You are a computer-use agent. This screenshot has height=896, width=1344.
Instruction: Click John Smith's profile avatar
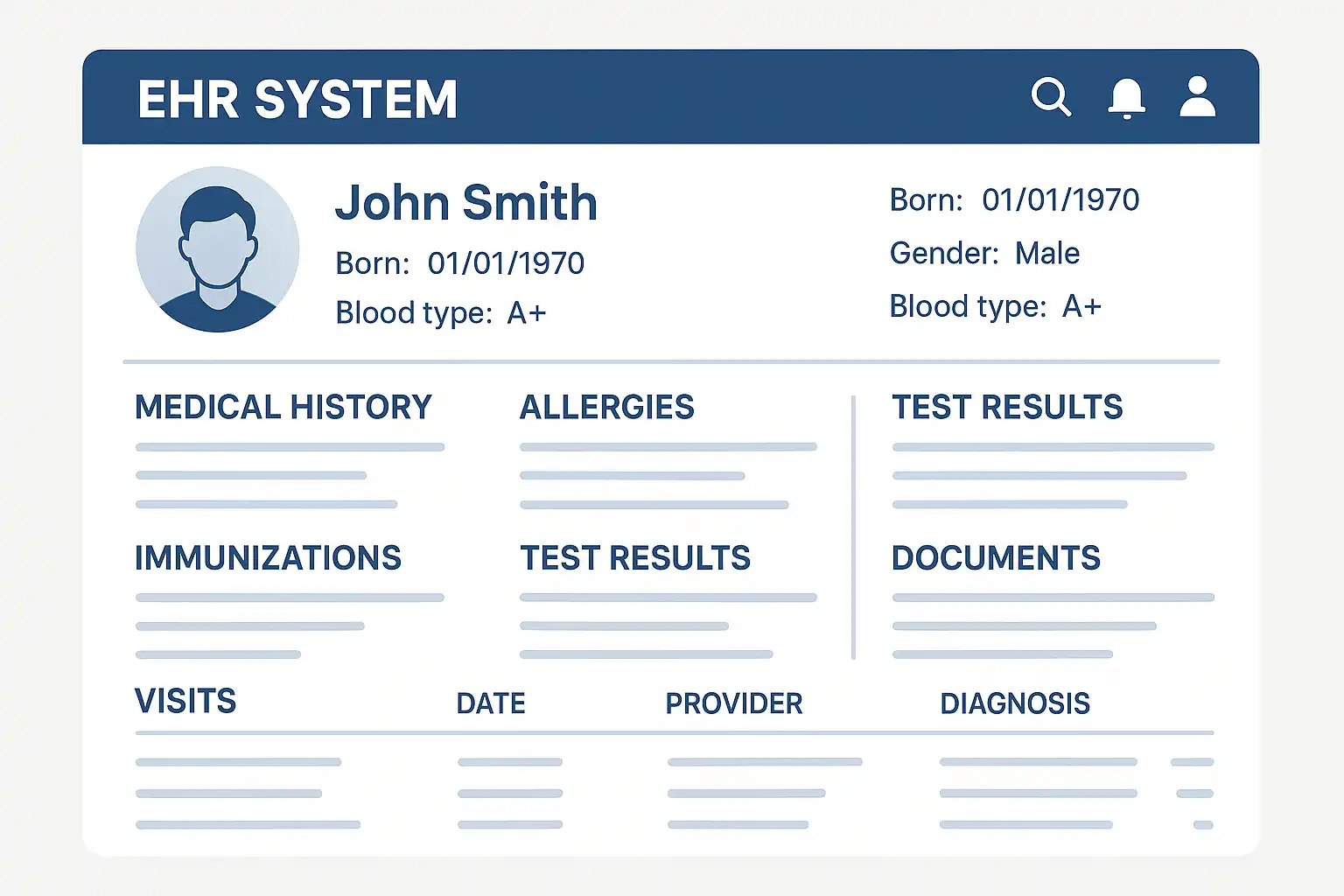coord(217,249)
